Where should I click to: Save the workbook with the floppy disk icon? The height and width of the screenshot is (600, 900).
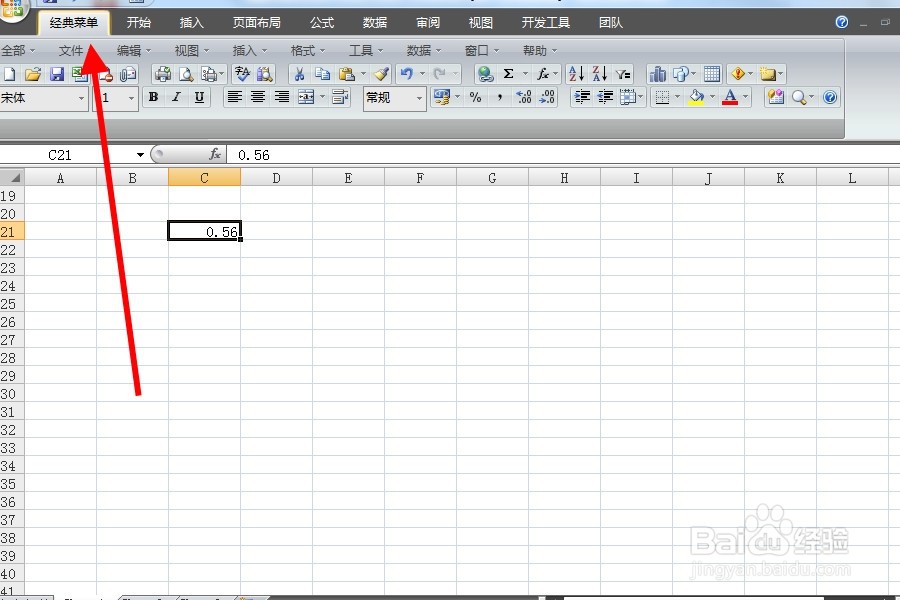[56, 74]
